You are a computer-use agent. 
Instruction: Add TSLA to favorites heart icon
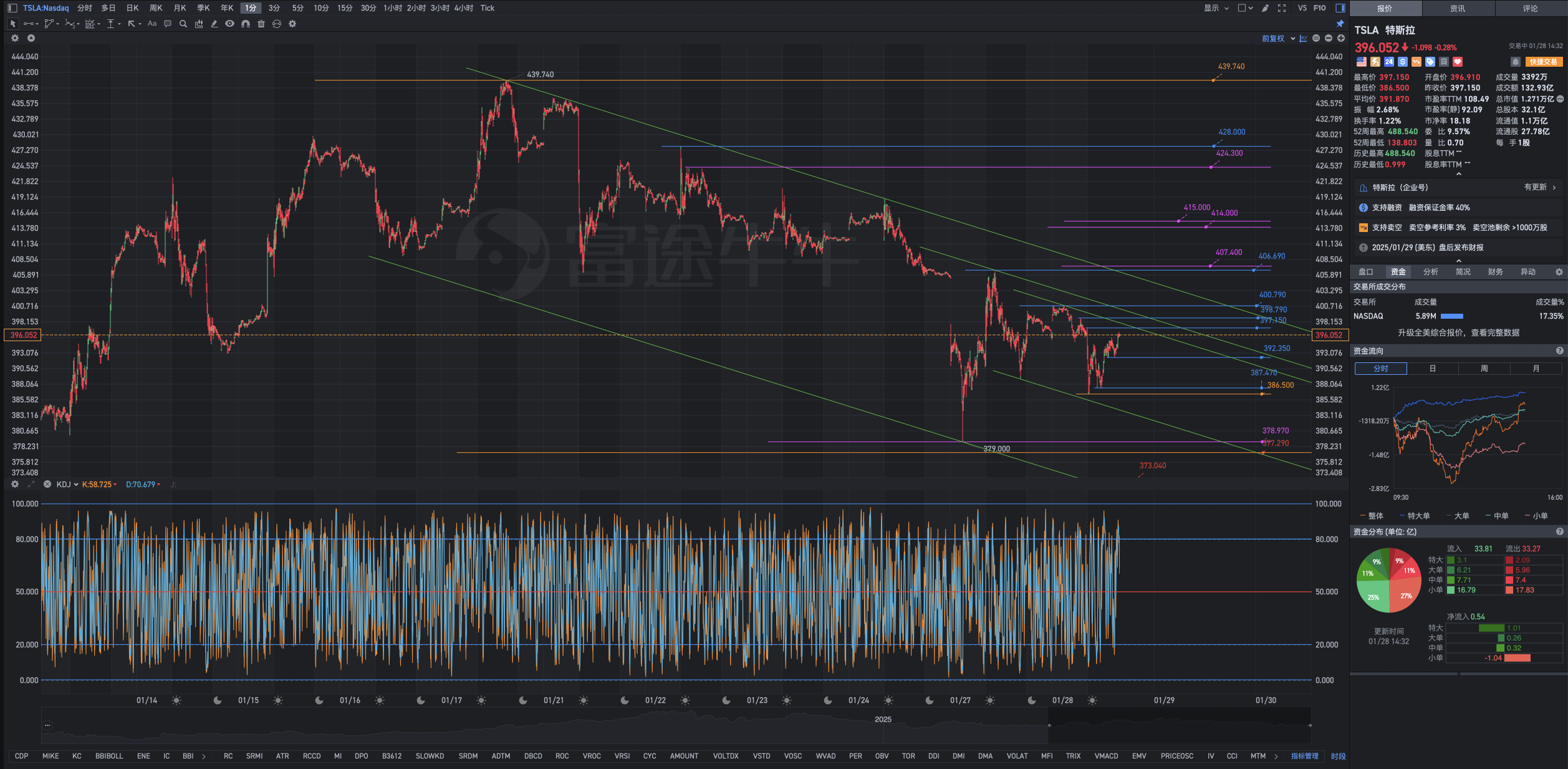(1458, 62)
